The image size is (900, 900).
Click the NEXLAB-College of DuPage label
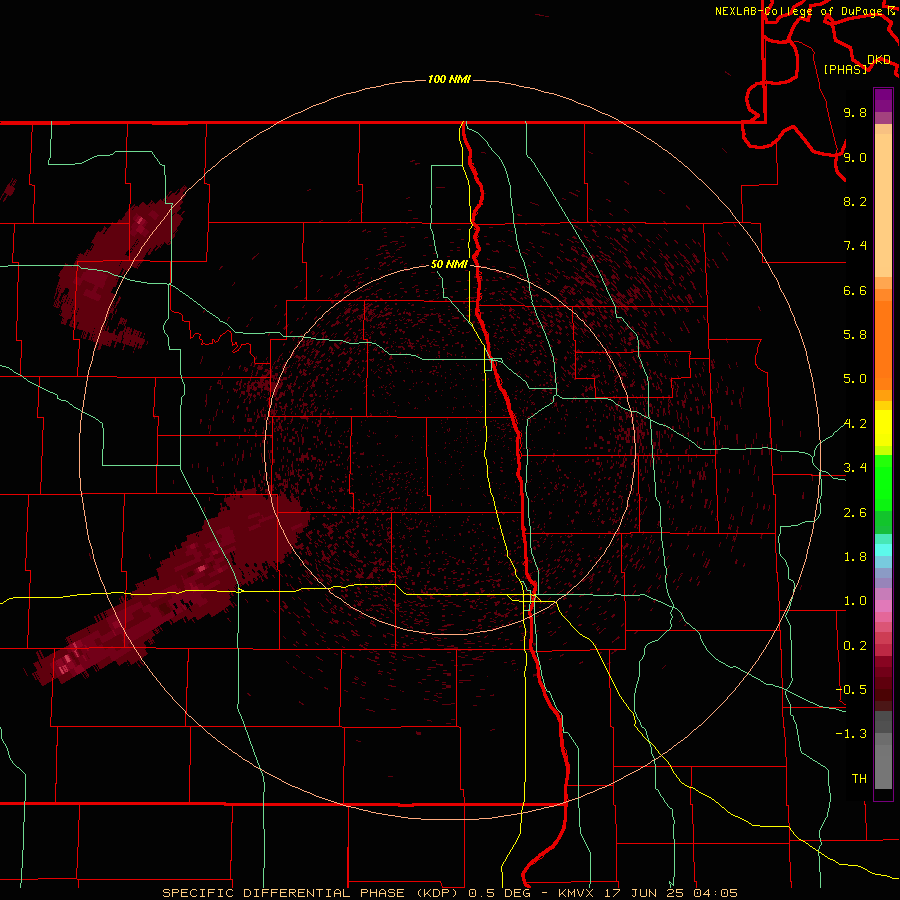pos(800,11)
